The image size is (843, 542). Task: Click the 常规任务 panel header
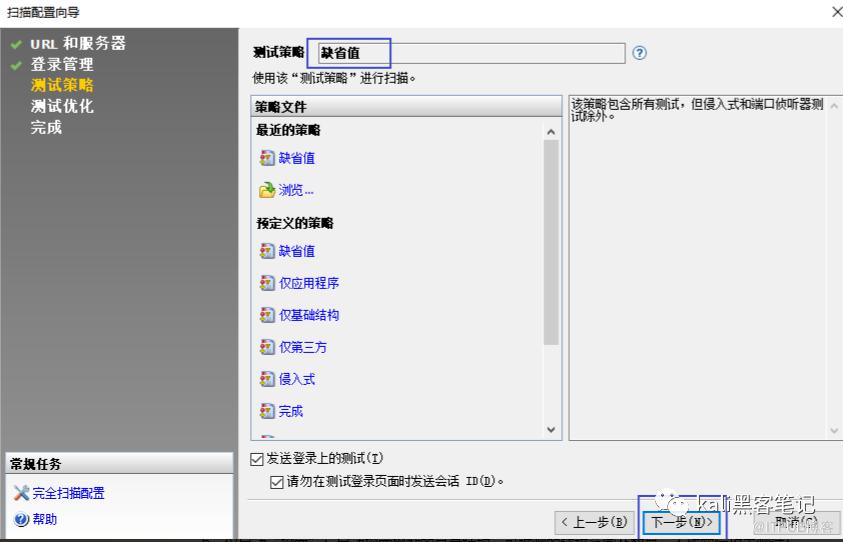[119, 463]
